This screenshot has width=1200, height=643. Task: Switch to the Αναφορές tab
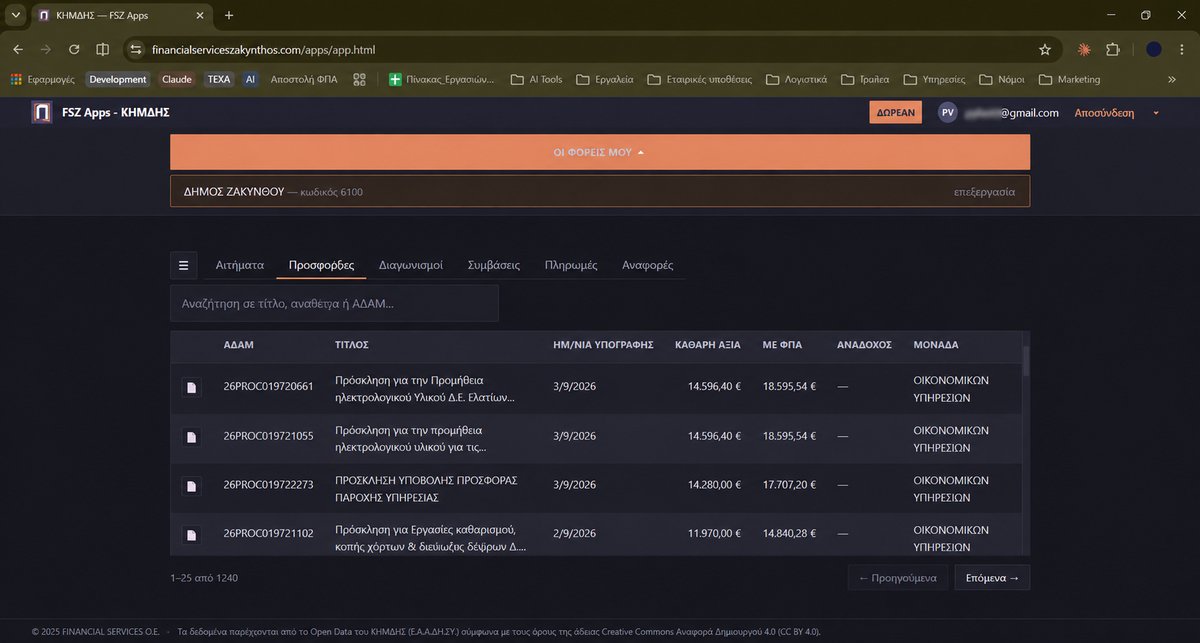click(x=648, y=265)
